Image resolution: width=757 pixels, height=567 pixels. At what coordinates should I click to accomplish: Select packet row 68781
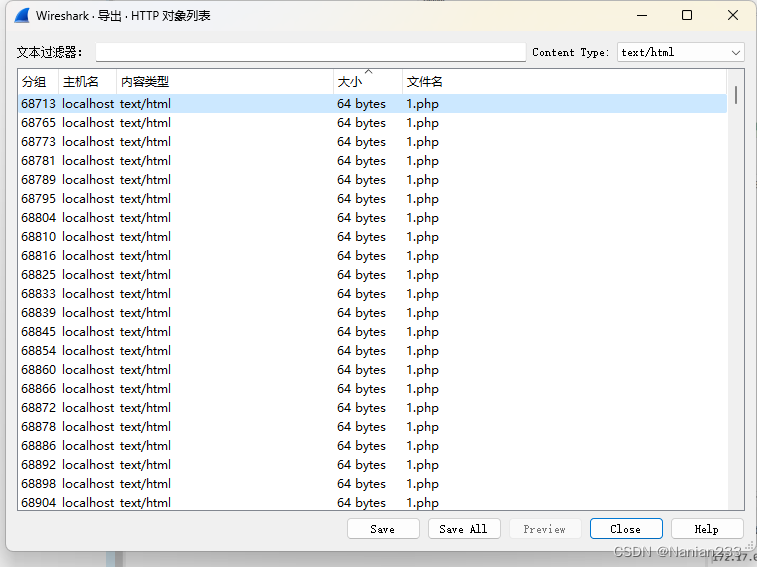coord(372,161)
